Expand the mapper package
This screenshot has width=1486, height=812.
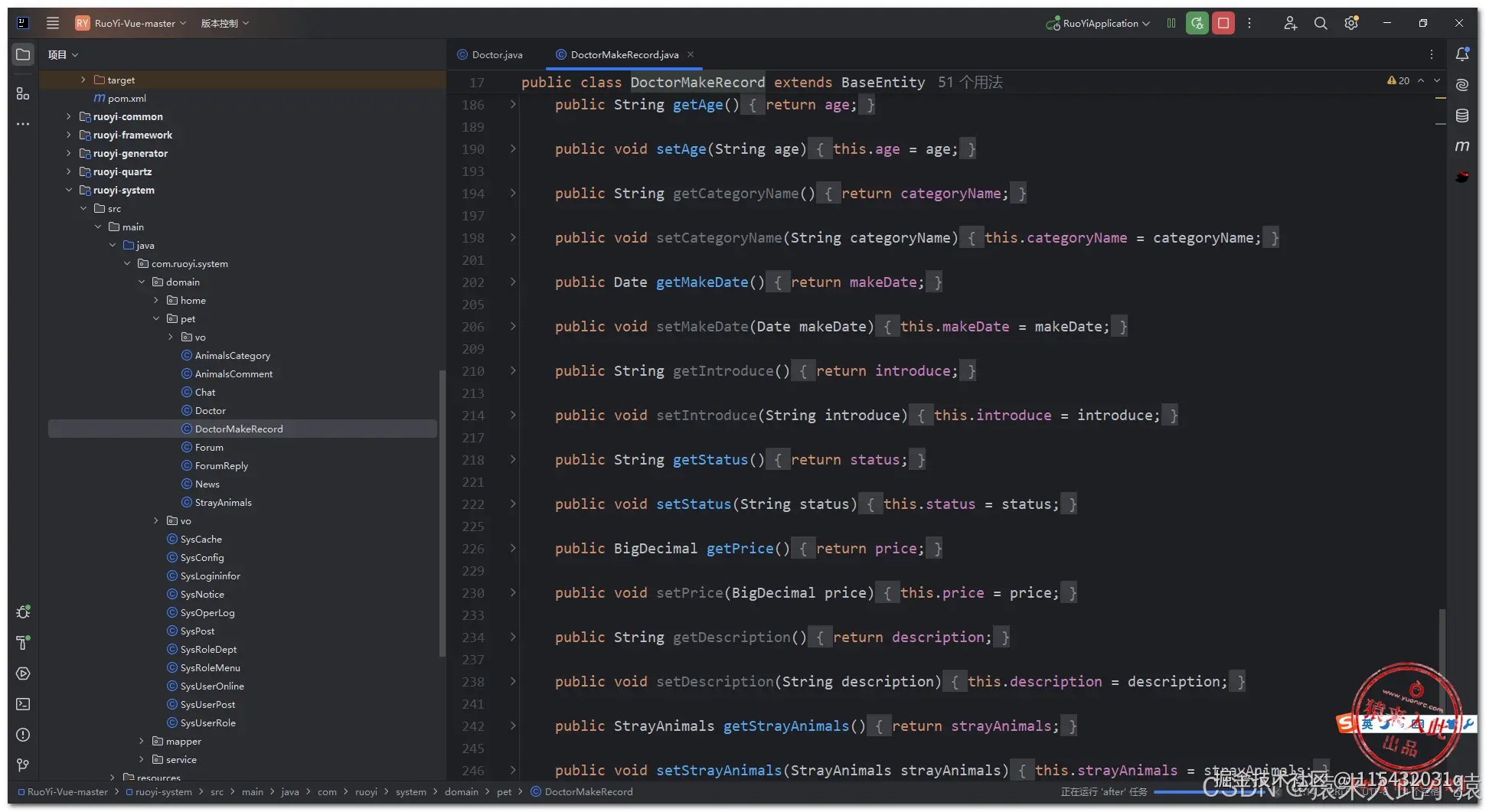[x=142, y=741]
